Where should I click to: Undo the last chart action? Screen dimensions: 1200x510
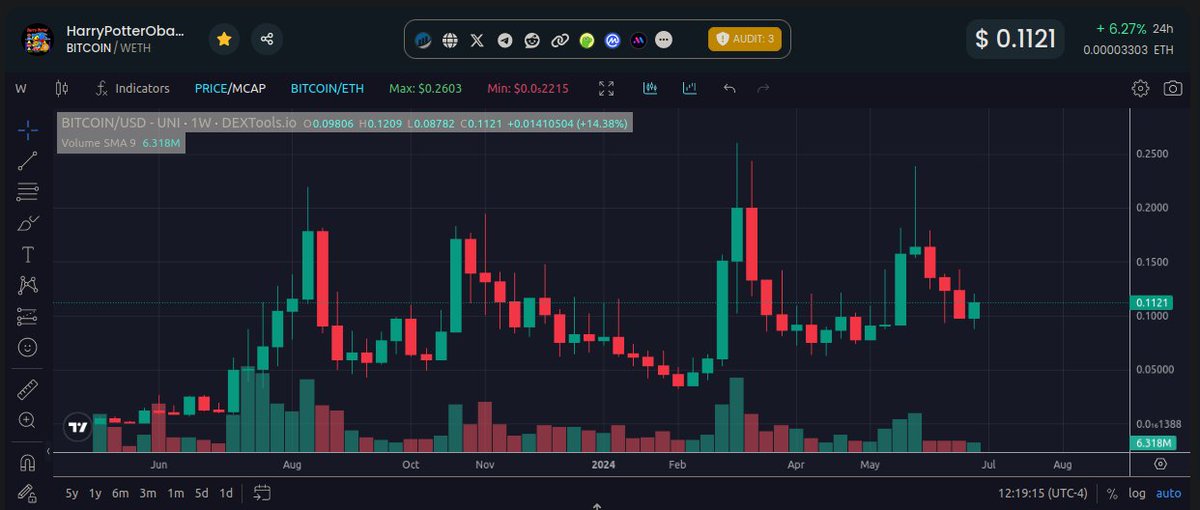tap(730, 89)
